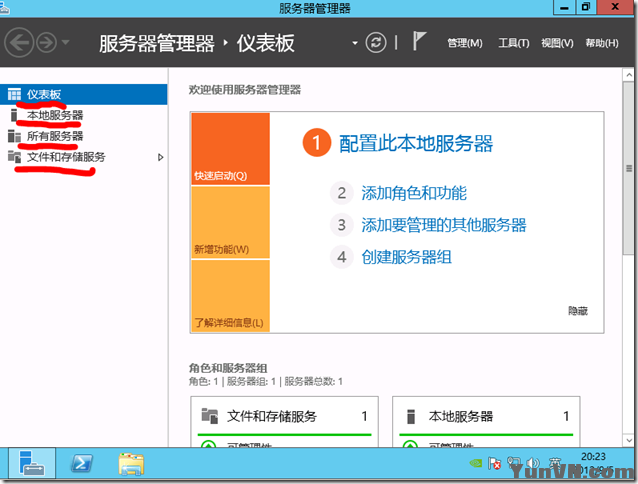Click the 文件和存储服务 icon in the sidebar
The width and height of the screenshot is (638, 484).
point(14,157)
